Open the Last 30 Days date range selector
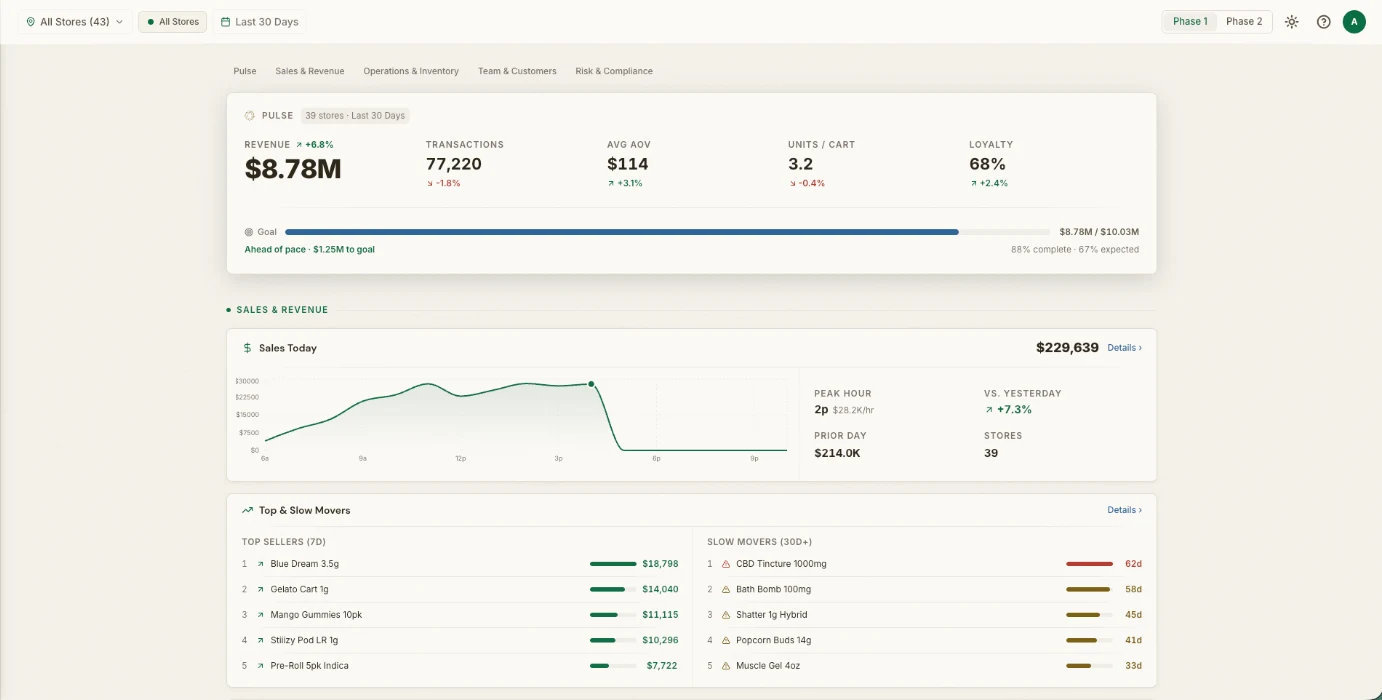 tap(260, 21)
